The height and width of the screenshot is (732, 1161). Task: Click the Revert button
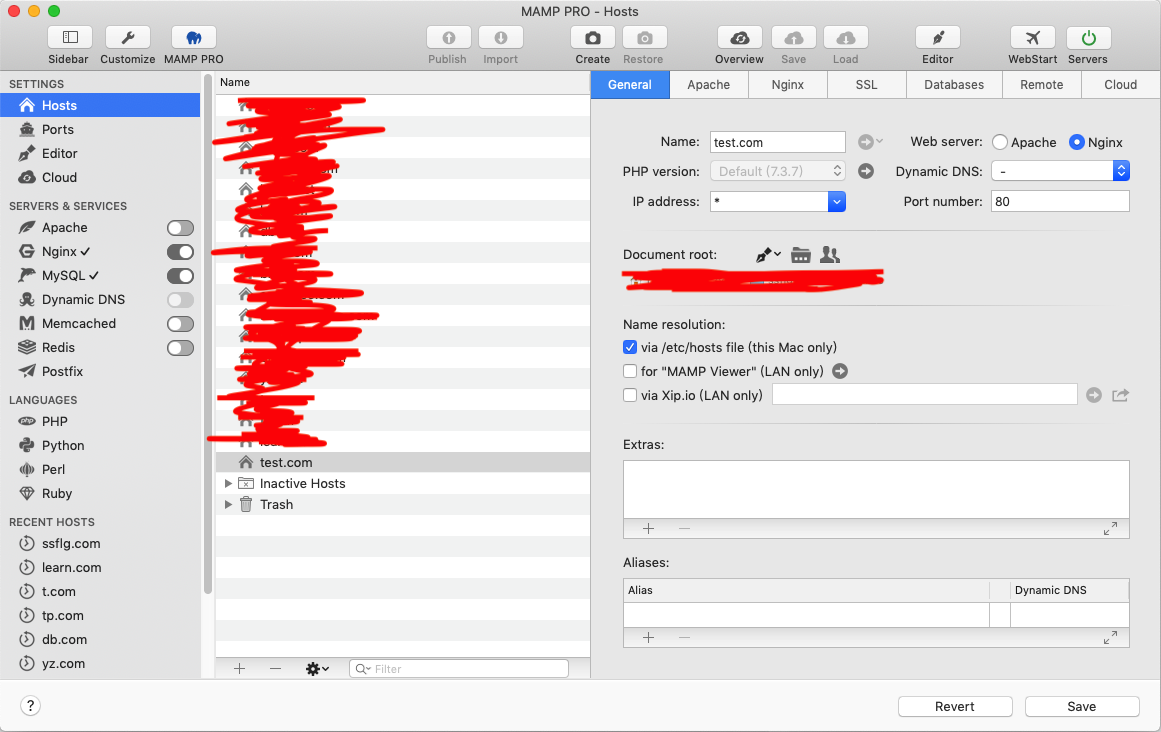pyautogui.click(x=955, y=707)
